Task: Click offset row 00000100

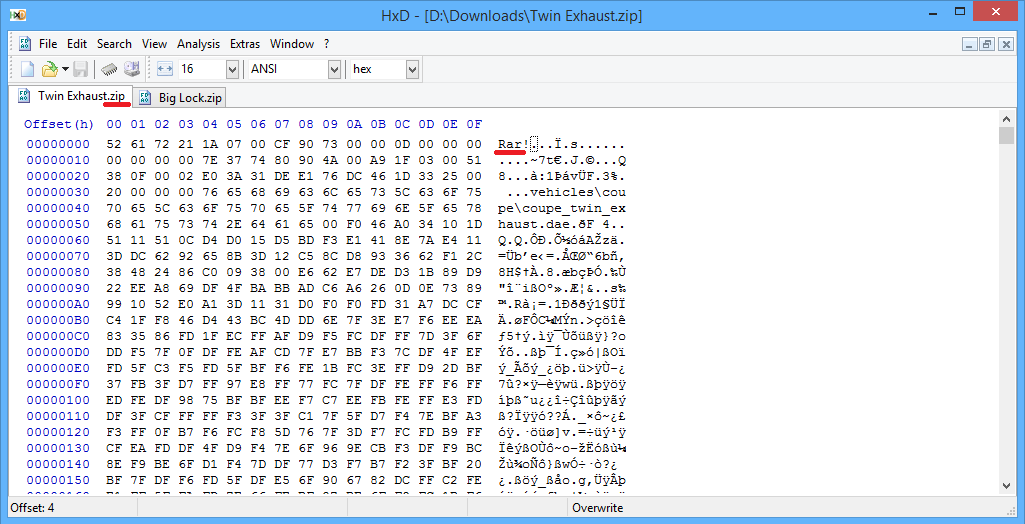Action: (x=58, y=400)
